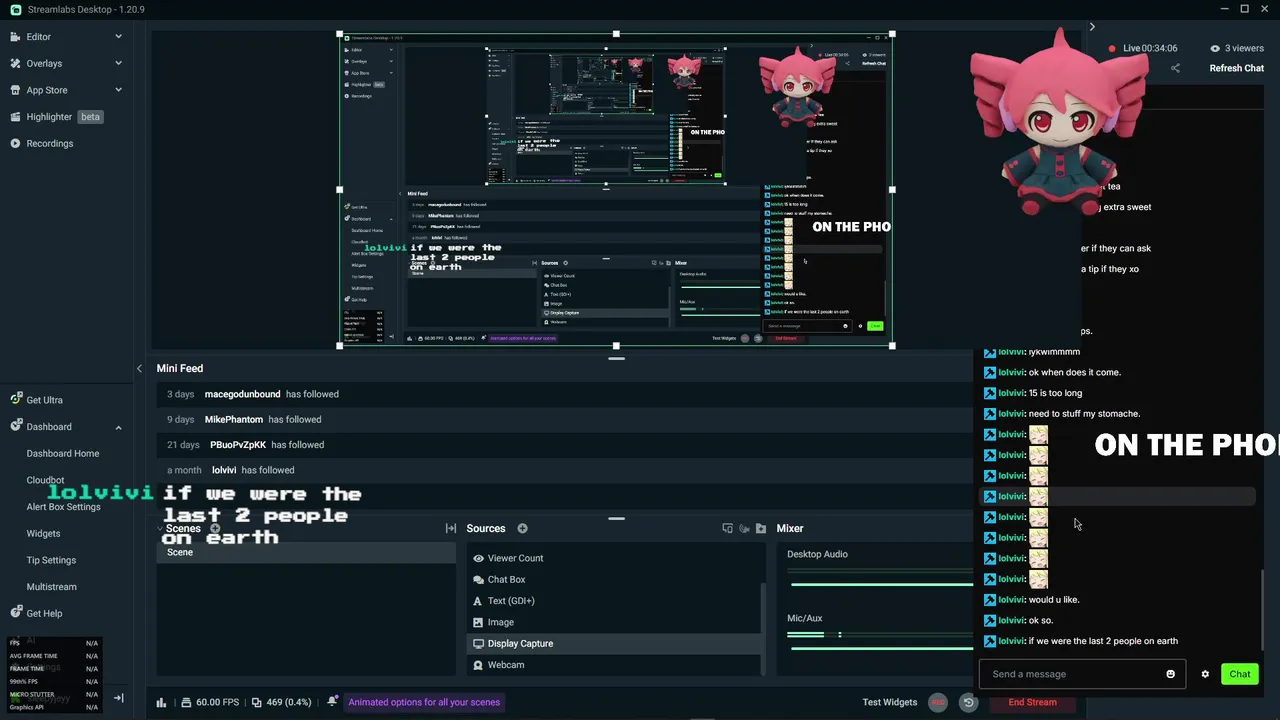Open the Recordings icon in sidebar
Image resolution: width=1280 pixels, height=720 pixels.
[x=15, y=143]
